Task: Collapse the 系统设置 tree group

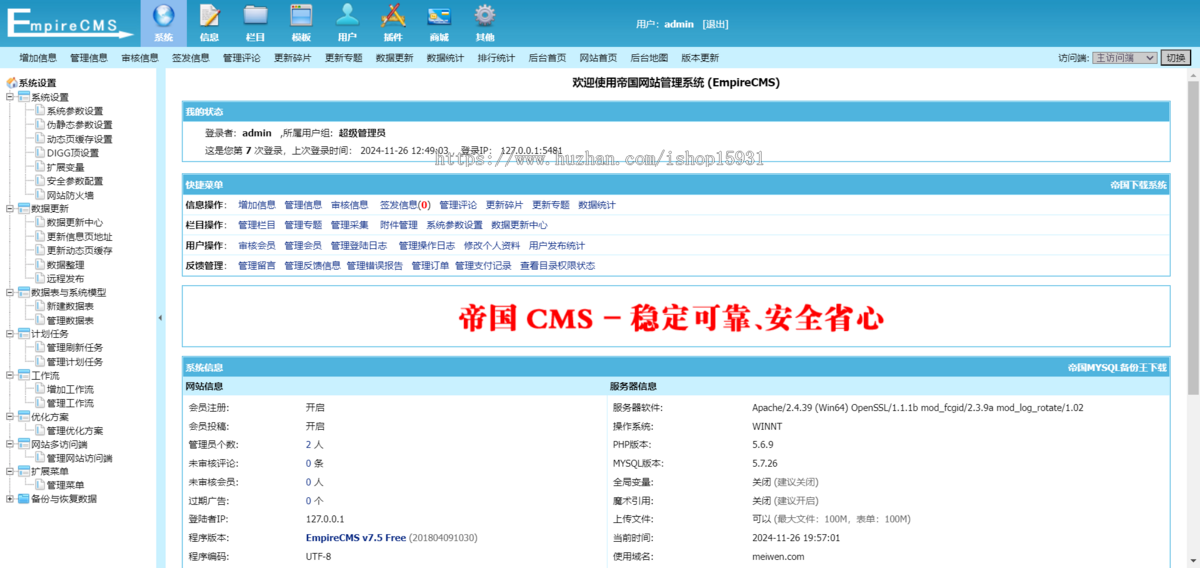Action: pyautogui.click(x=10, y=97)
